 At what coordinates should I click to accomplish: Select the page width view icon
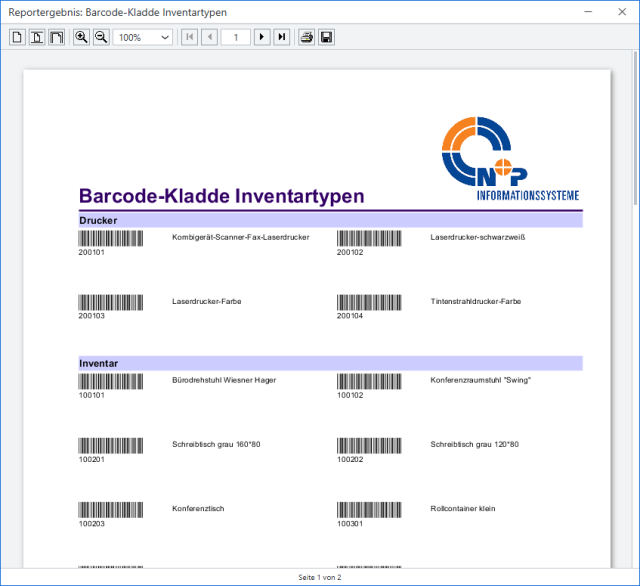(37, 38)
